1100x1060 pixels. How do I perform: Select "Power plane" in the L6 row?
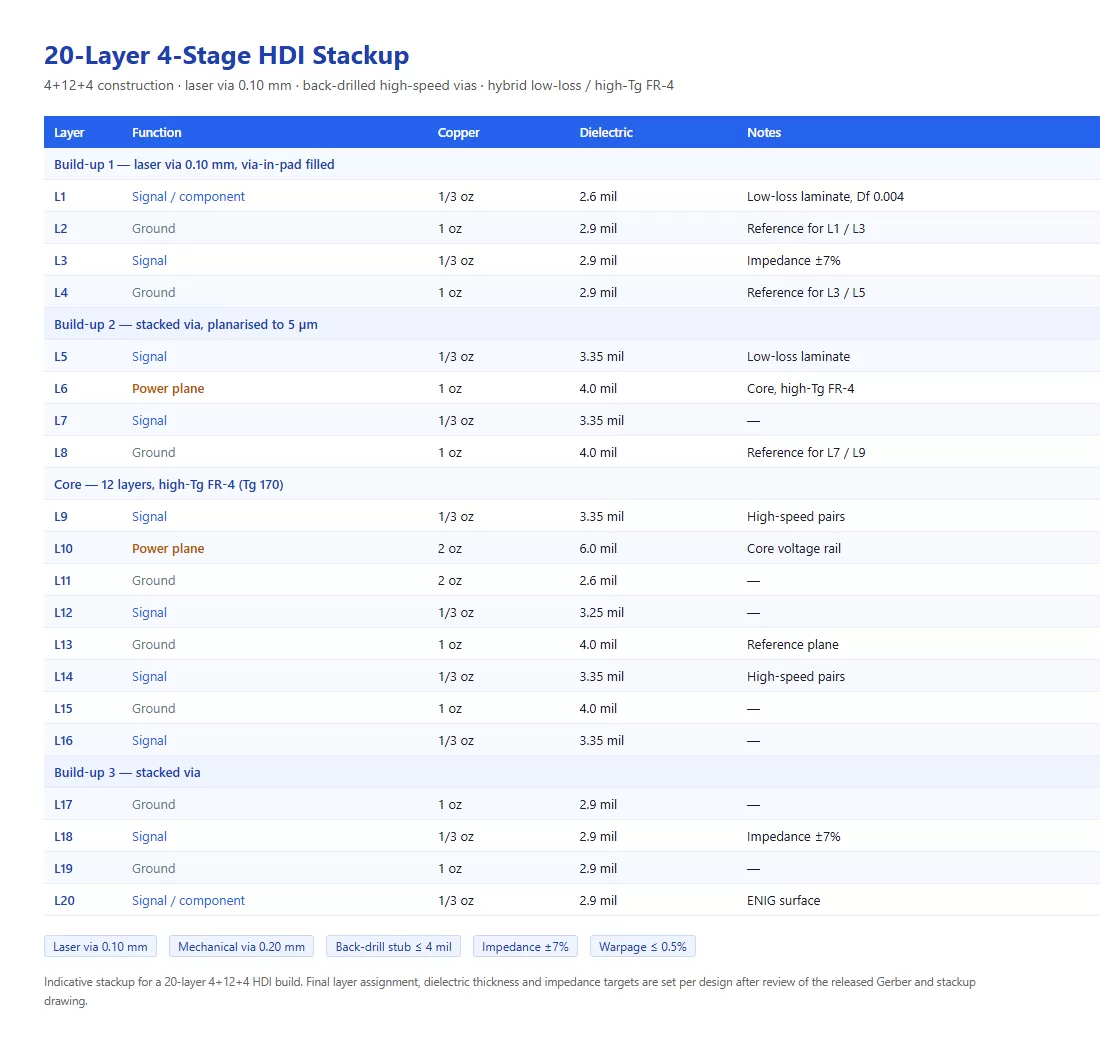[x=168, y=389]
